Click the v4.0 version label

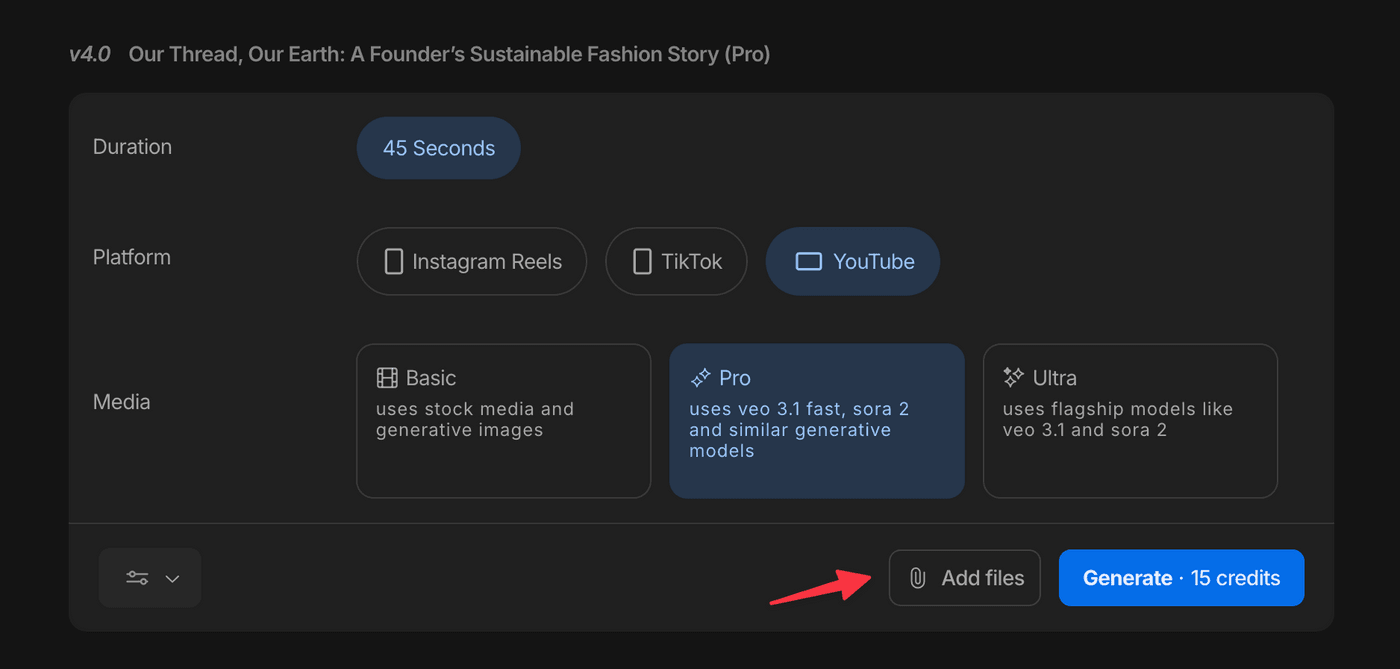(x=90, y=54)
